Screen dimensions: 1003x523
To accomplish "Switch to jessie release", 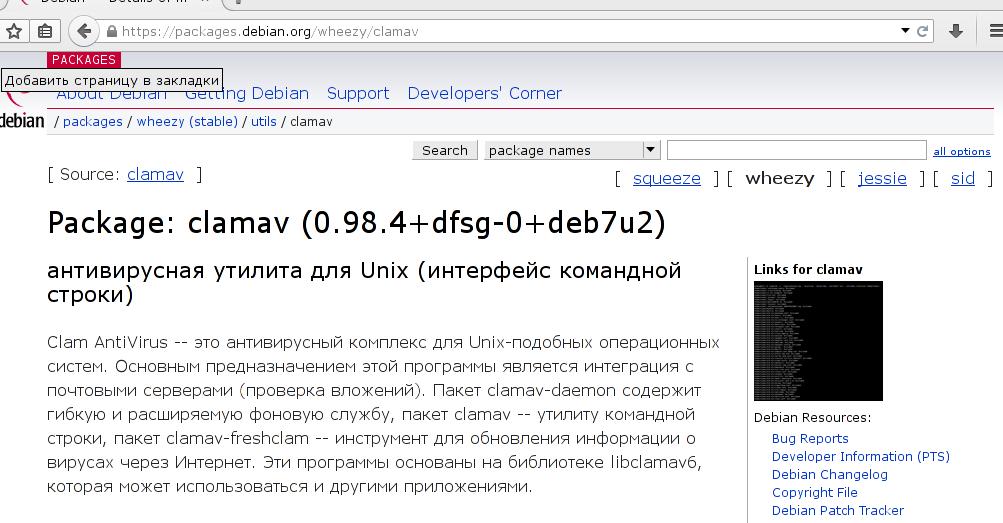I will pyautogui.click(x=882, y=178).
